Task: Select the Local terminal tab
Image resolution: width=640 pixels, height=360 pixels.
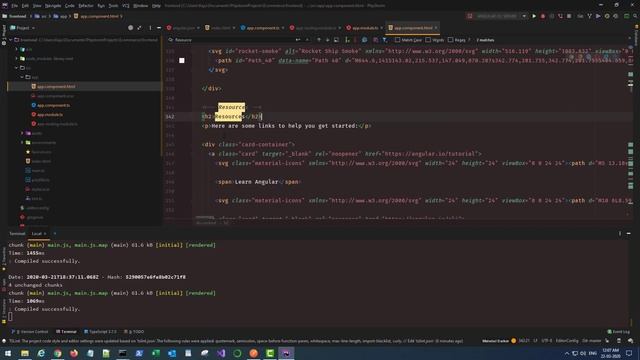Action: 37,234
